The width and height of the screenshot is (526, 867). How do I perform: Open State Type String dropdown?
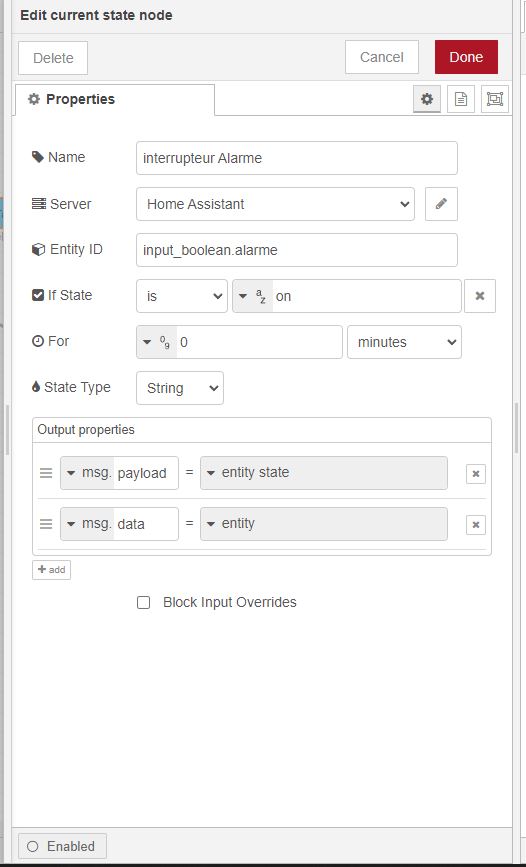coord(180,388)
